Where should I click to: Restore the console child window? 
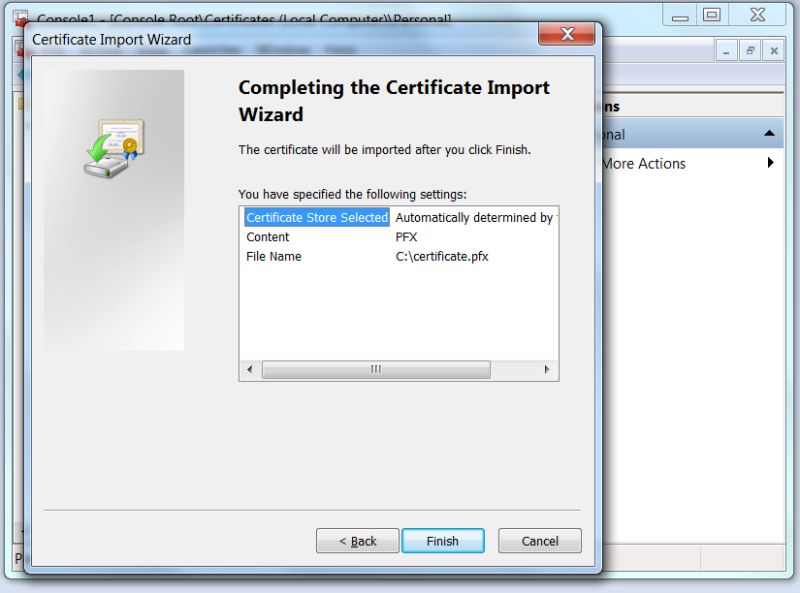[x=750, y=49]
